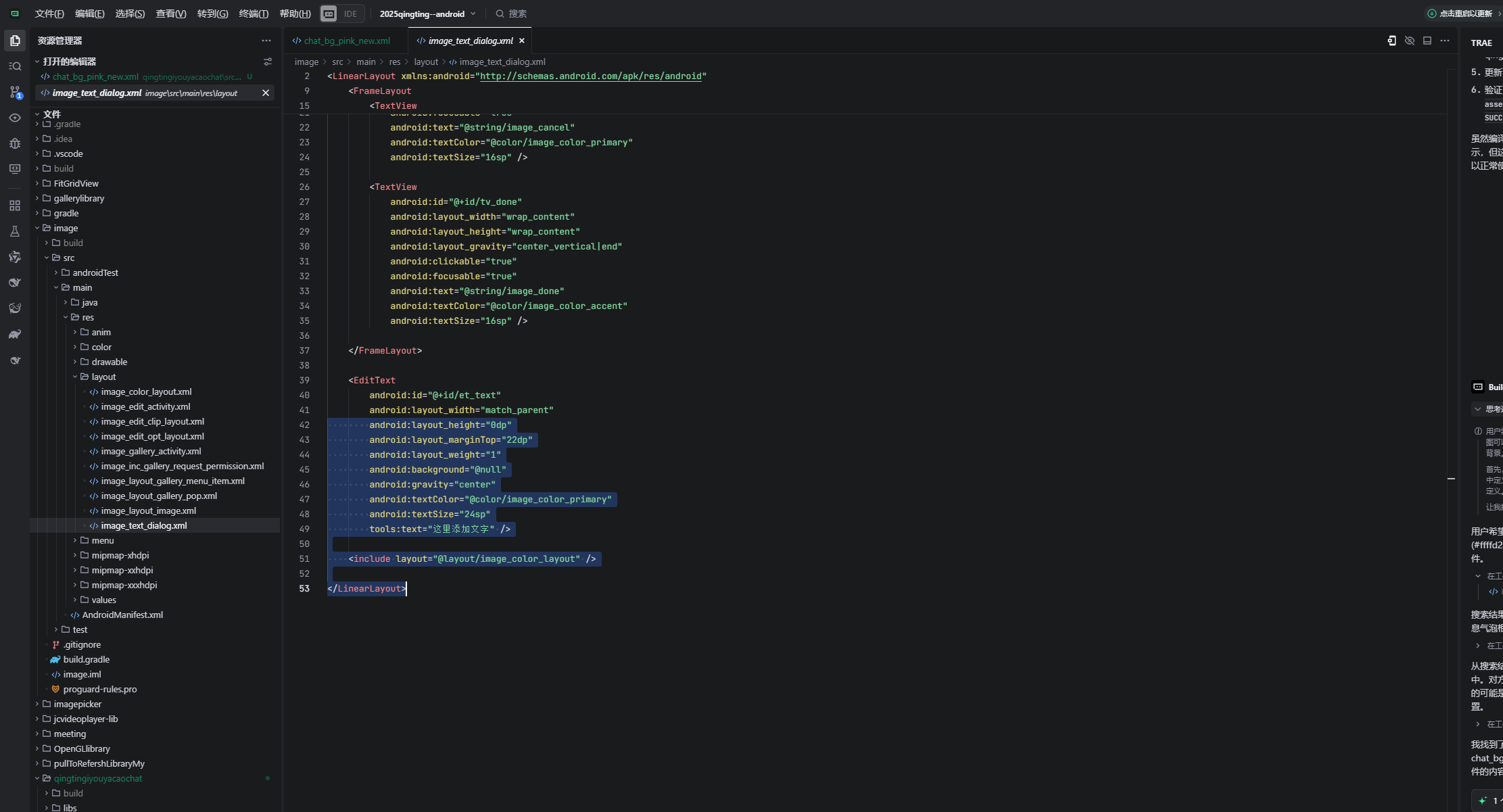Open Explorer panel more actions ellipsis
The image size is (1503, 812).
[x=266, y=41]
